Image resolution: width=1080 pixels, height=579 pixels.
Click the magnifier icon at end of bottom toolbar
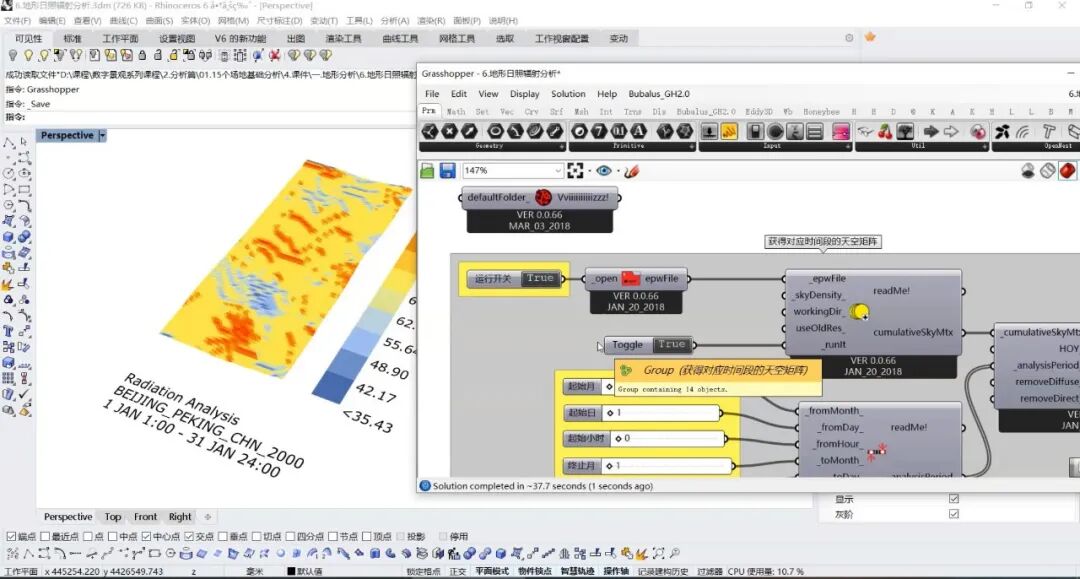tap(675, 553)
